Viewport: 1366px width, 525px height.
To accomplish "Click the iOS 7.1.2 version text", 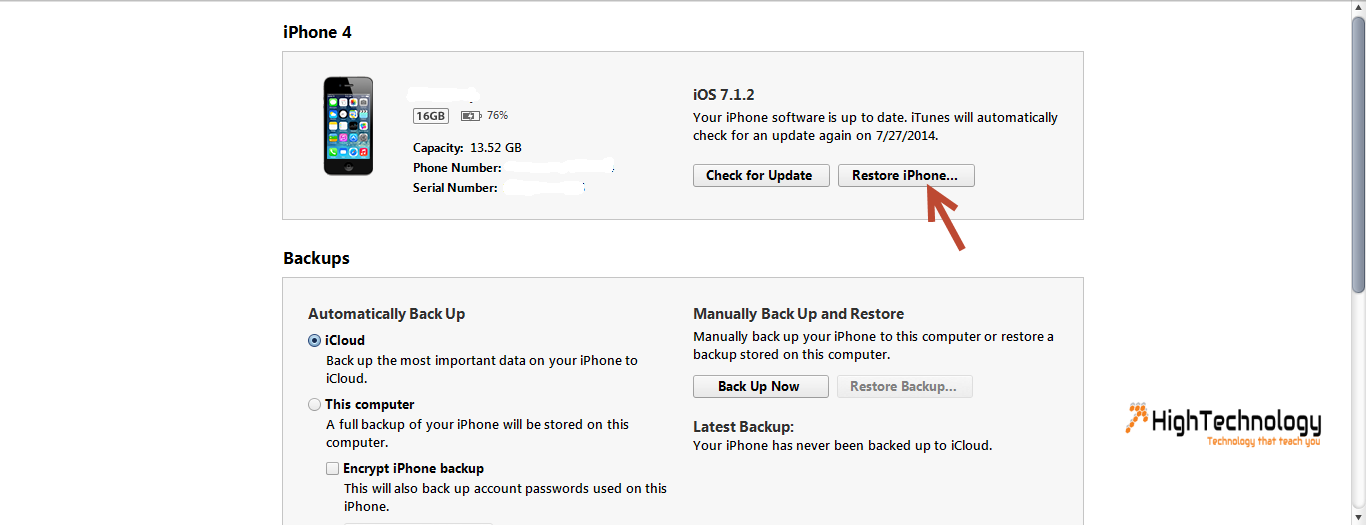I will click(x=724, y=94).
